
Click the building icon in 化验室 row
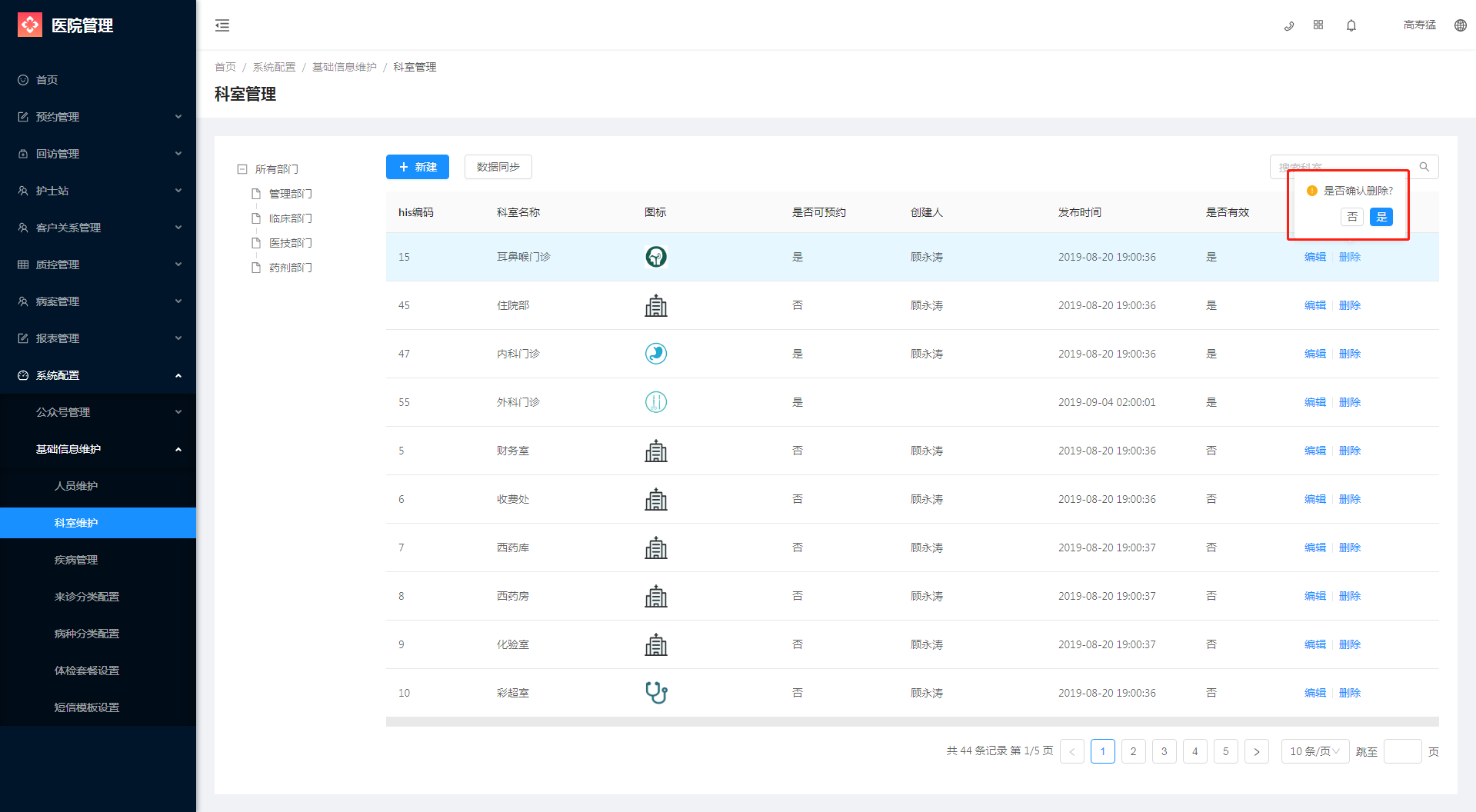(656, 644)
